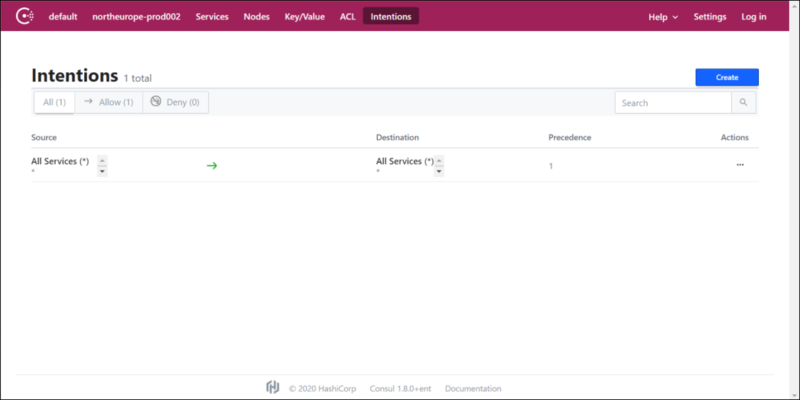Create a new intention
Image resolution: width=800 pixels, height=400 pixels.
727,78
